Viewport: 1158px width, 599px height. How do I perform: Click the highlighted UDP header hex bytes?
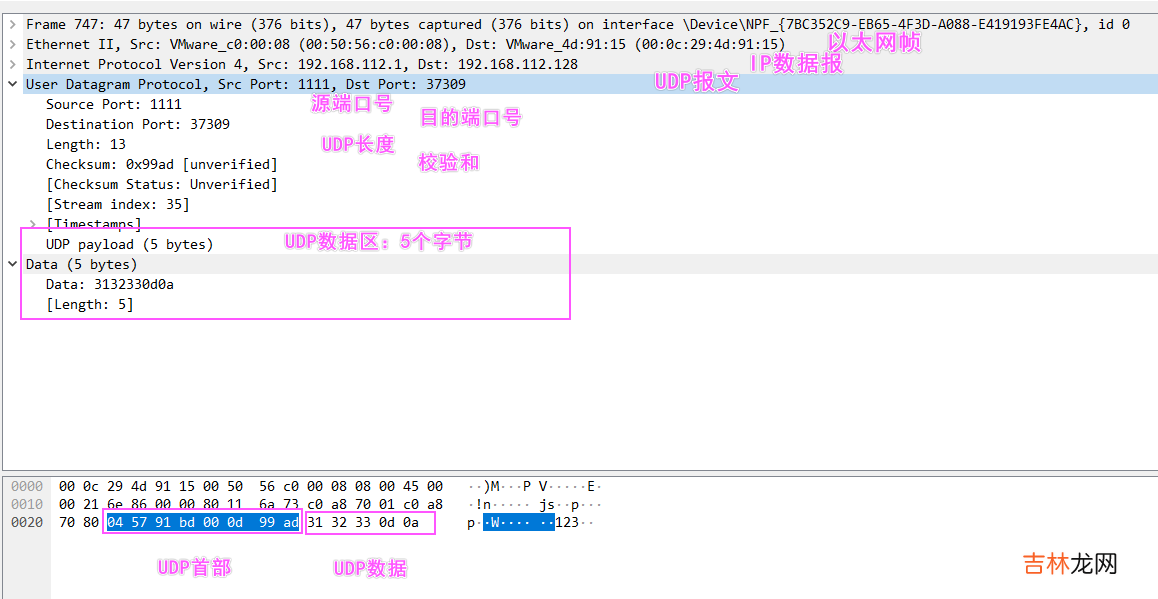pos(202,522)
